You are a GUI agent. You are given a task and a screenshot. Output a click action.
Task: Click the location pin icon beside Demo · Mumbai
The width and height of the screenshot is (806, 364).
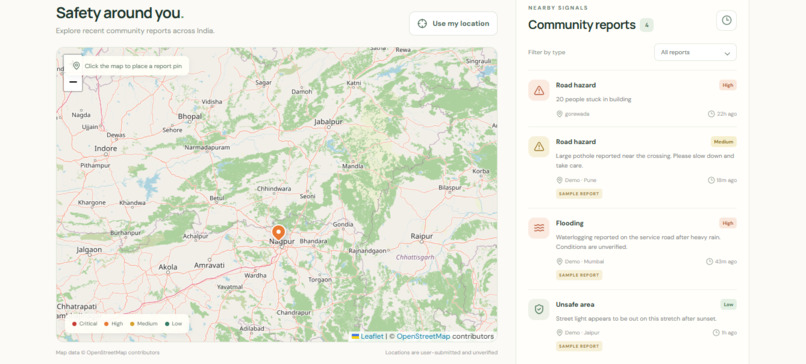(559, 261)
